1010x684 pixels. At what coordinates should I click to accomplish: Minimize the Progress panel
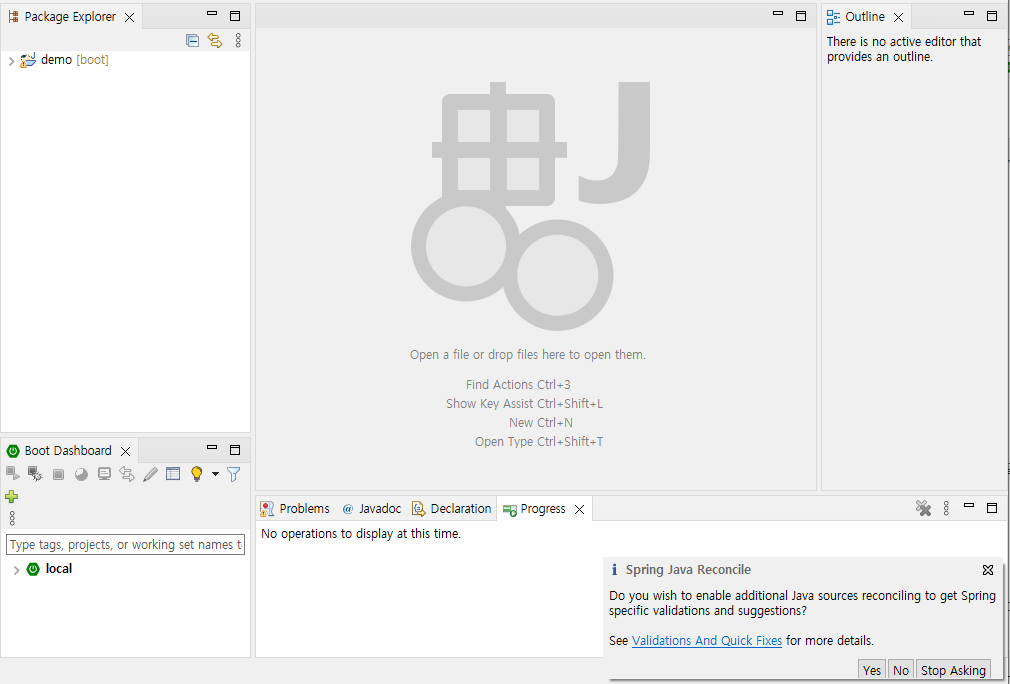coord(969,506)
